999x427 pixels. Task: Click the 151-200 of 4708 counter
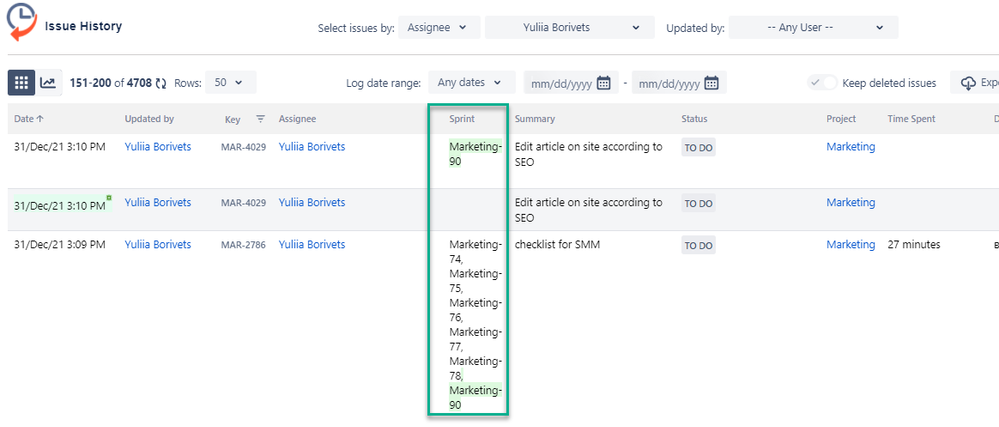tap(111, 83)
